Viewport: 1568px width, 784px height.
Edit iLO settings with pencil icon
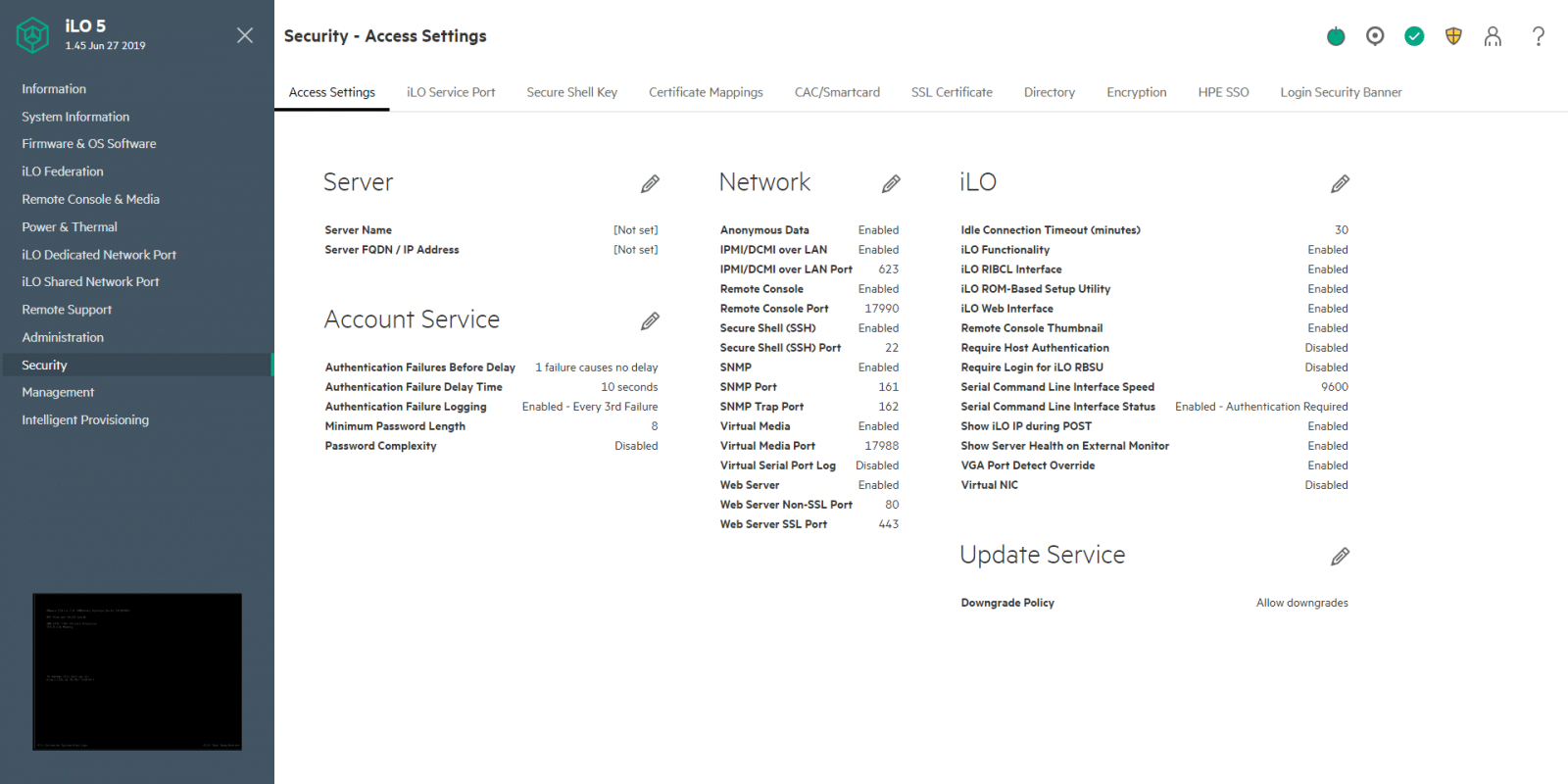(1340, 183)
